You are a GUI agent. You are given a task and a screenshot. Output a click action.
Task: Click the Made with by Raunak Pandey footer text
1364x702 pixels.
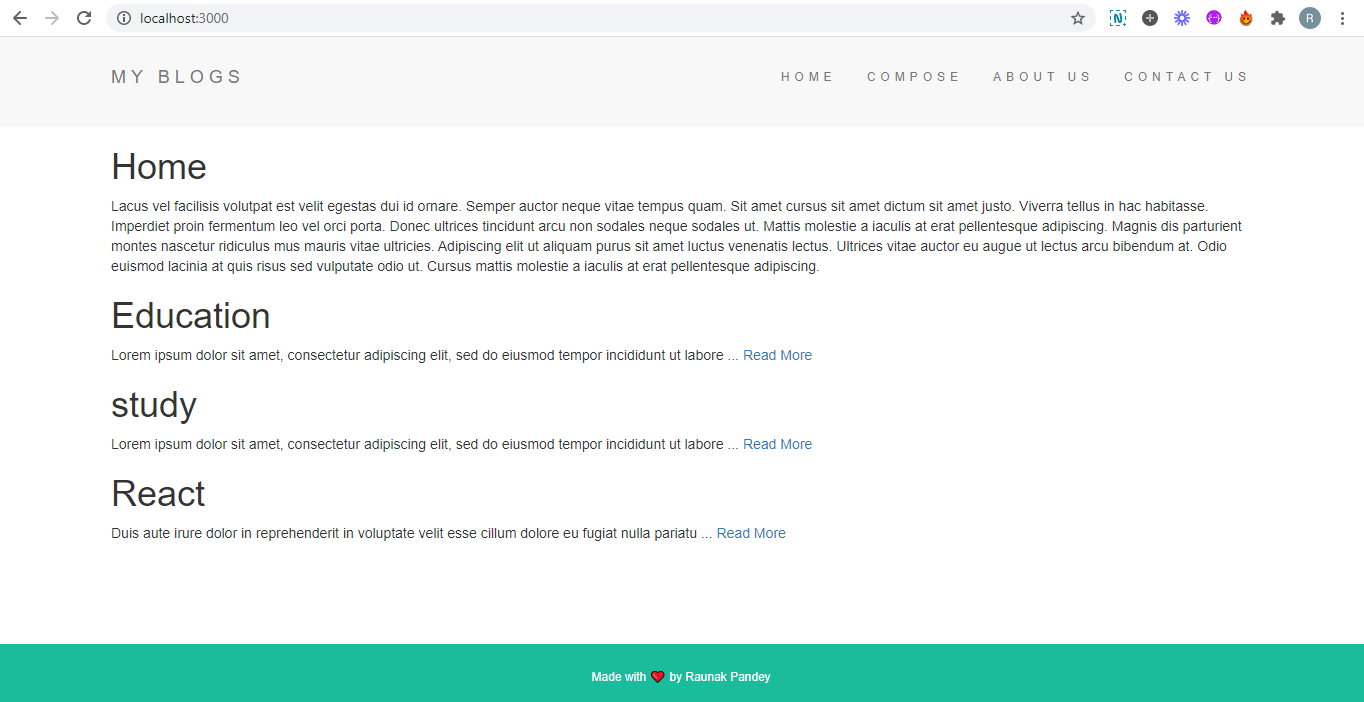pos(681,677)
